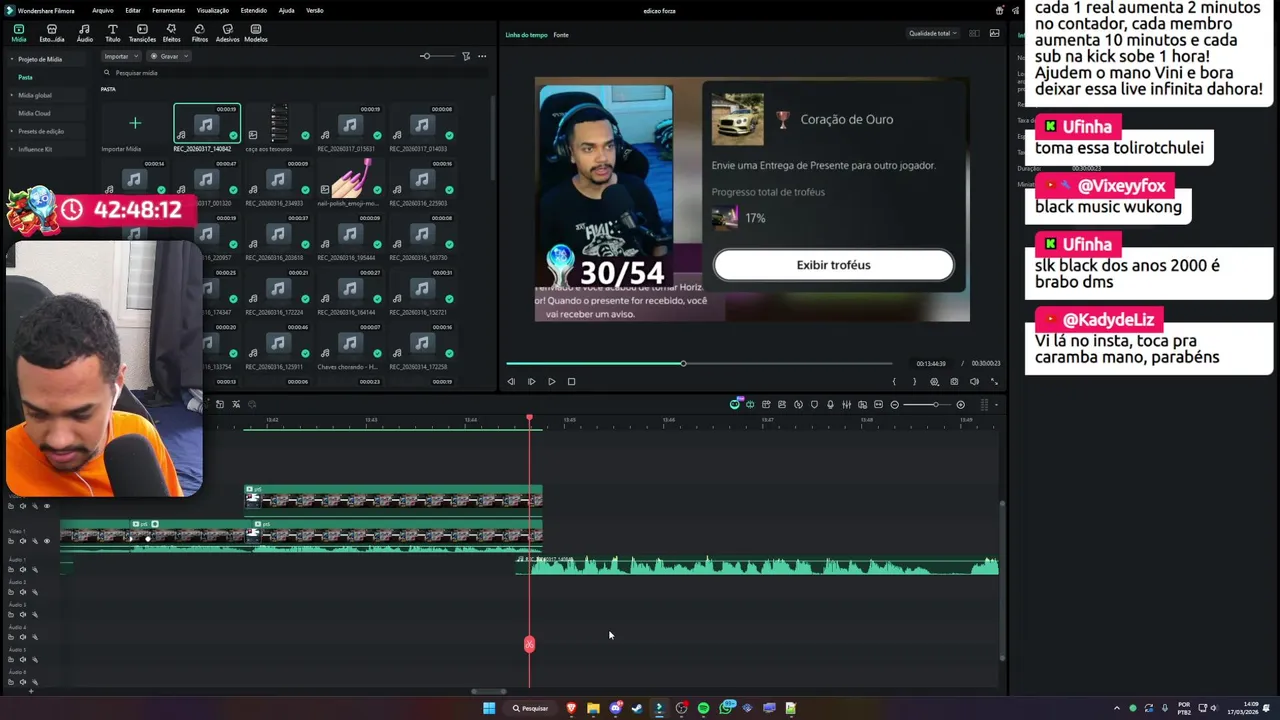
Task: Open the Windows Start menu
Action: 489,708
